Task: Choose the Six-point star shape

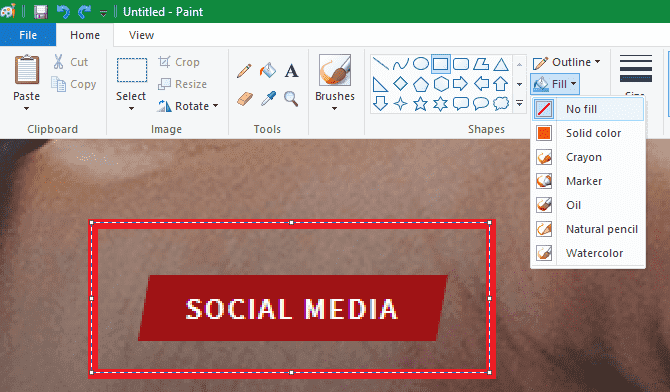Action: pos(441,103)
